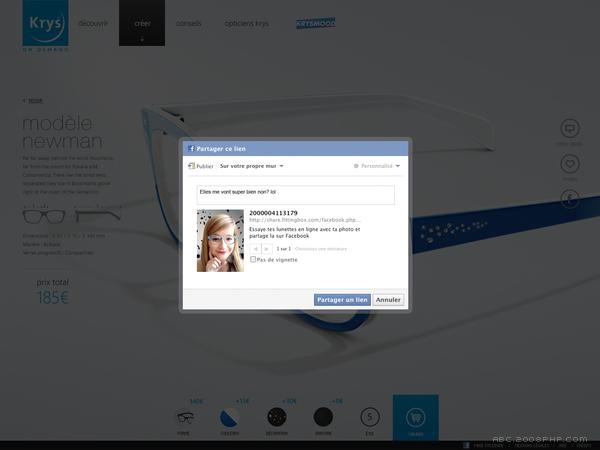Go to previous thumbnail arrow

pos(256,247)
